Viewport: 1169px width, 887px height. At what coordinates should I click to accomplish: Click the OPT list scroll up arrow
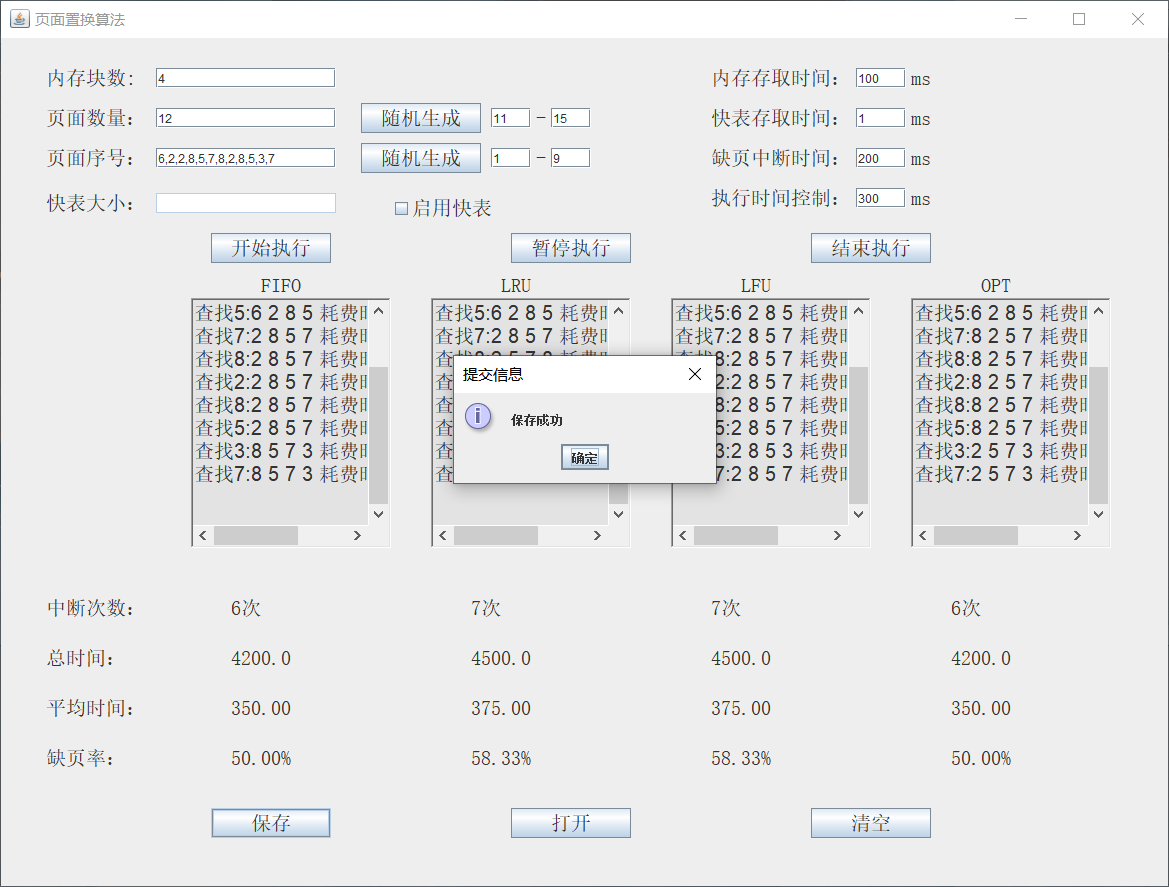pos(1099,312)
